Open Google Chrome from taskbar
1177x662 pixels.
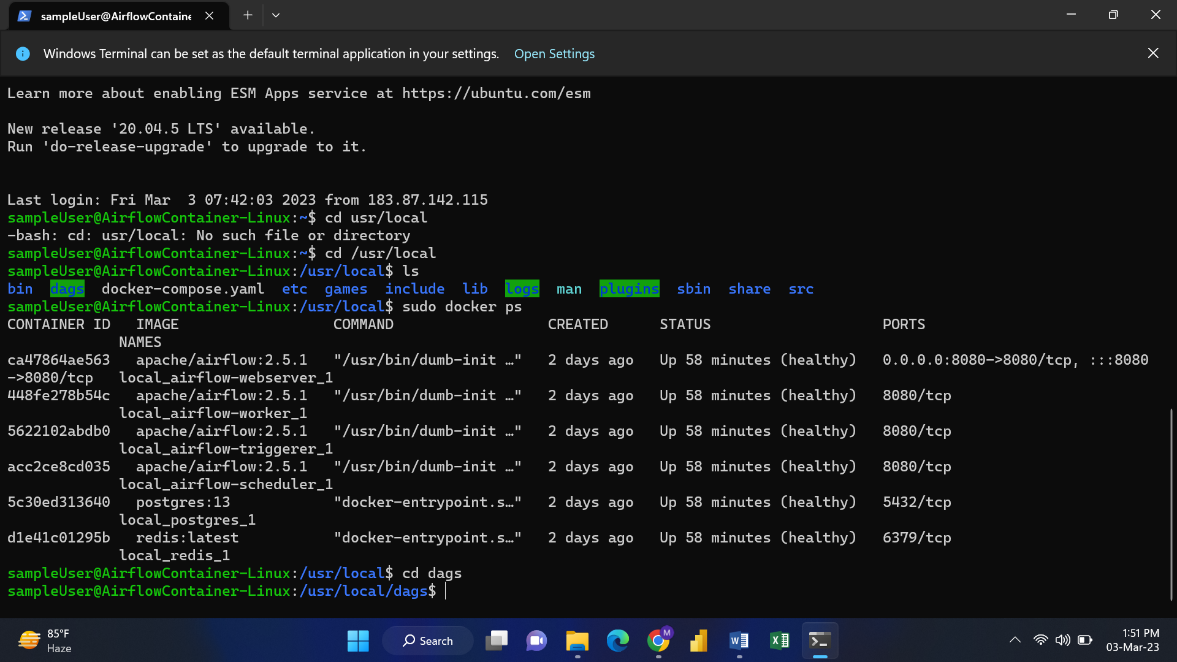point(658,640)
